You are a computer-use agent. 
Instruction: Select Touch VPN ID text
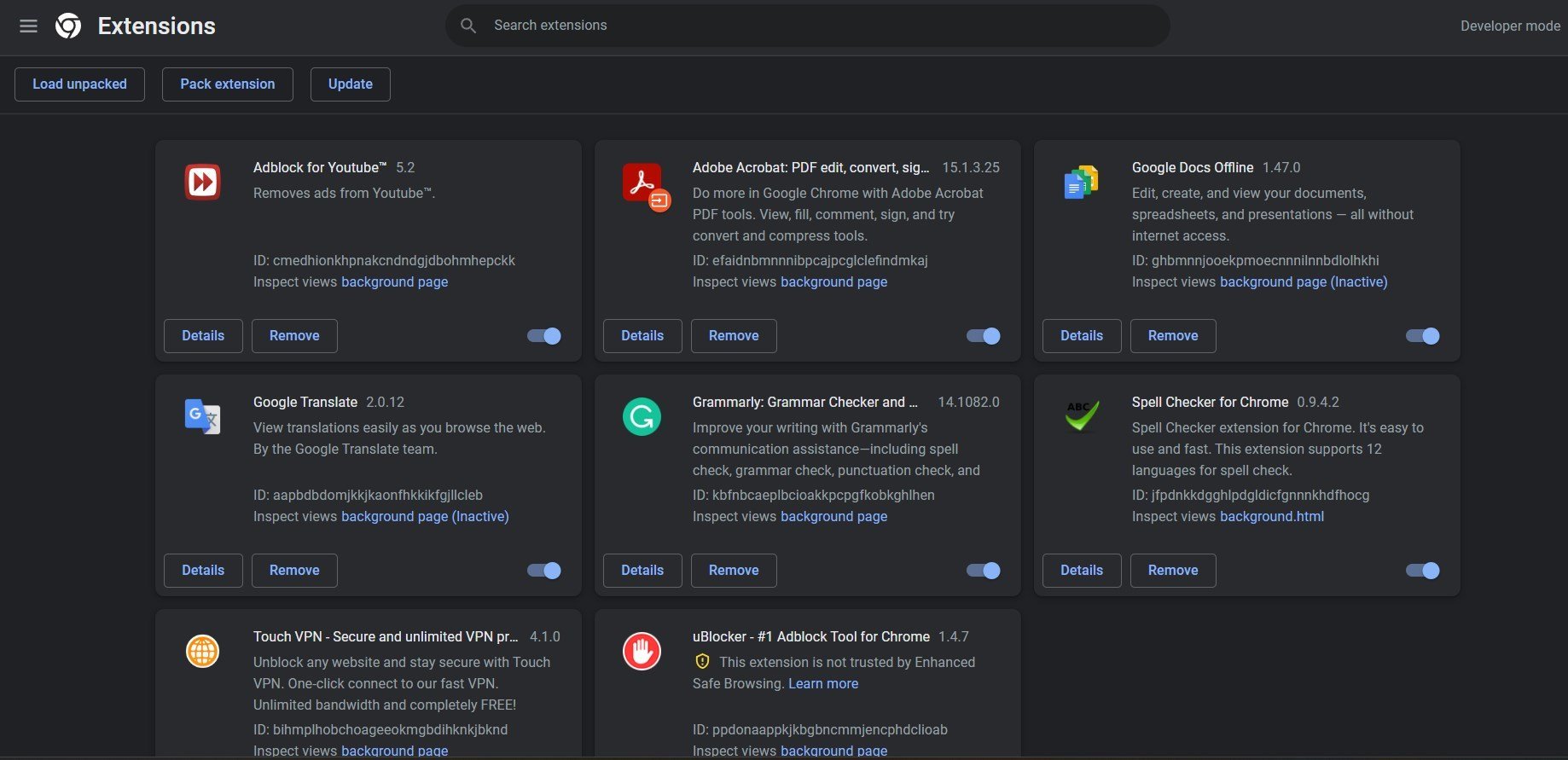click(380, 730)
